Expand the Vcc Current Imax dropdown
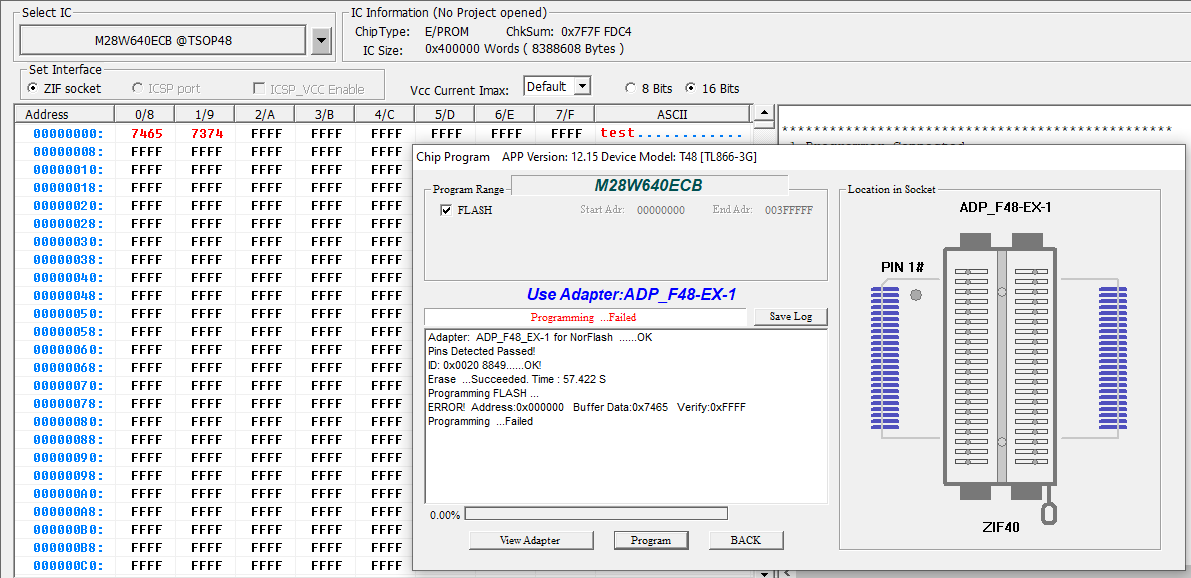The height and width of the screenshot is (578, 1191). click(581, 87)
